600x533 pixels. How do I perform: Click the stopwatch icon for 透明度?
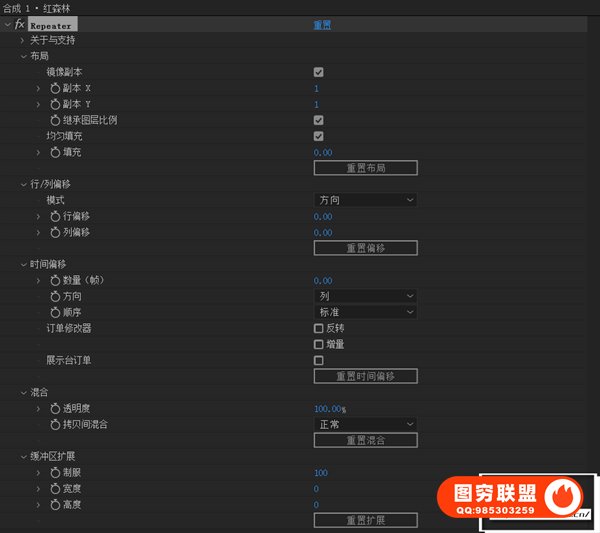[x=55, y=409]
